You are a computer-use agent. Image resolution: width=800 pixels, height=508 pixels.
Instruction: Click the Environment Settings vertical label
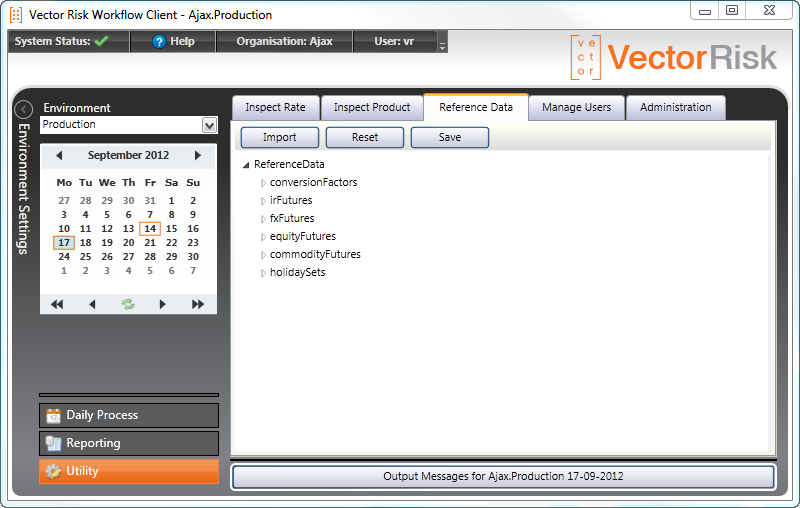(x=23, y=189)
